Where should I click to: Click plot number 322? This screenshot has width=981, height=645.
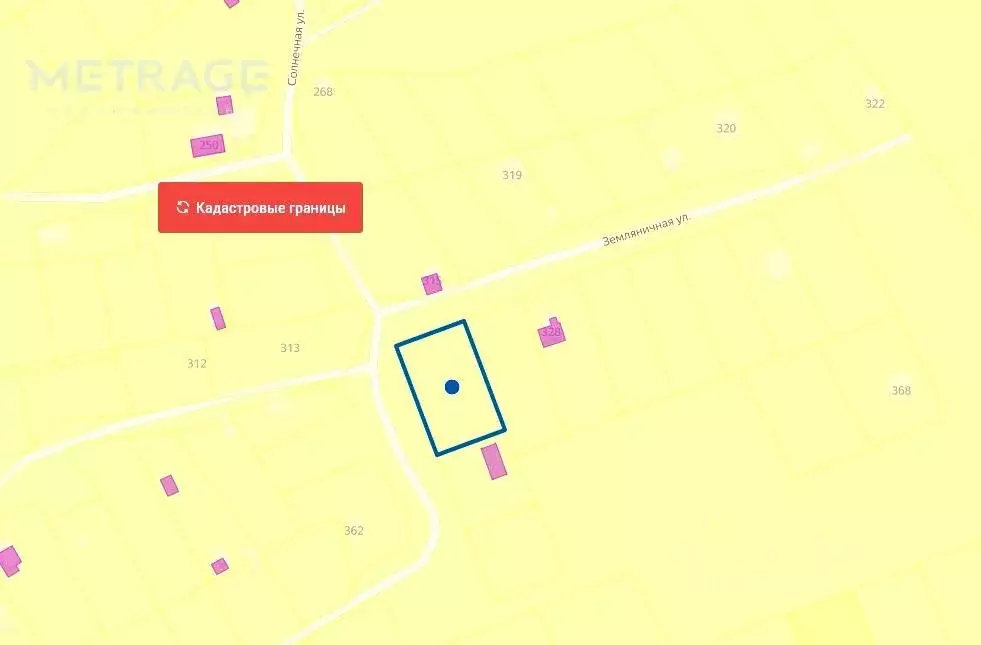(875, 104)
